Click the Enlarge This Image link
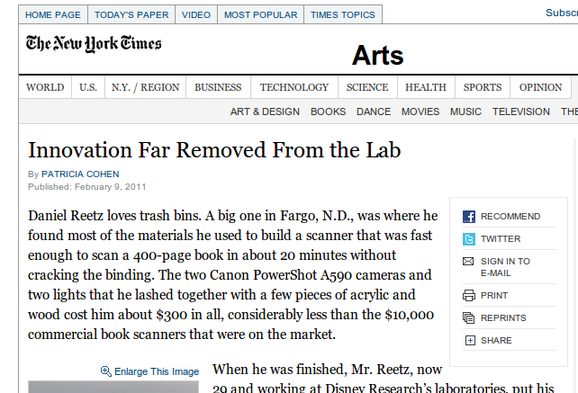The height and width of the screenshot is (393, 578). [x=156, y=371]
